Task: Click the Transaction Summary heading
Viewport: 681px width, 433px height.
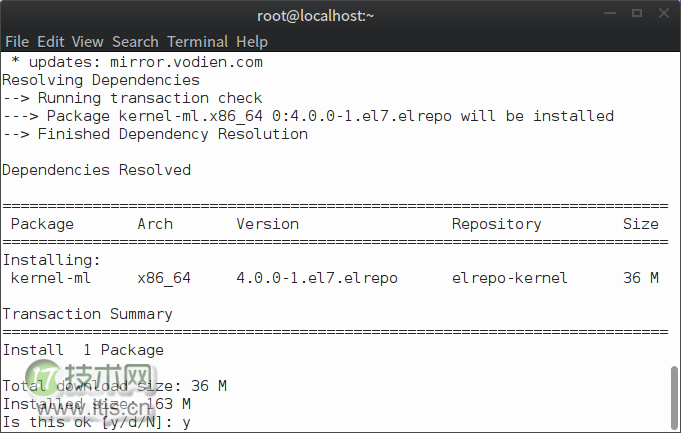Action: point(87,314)
